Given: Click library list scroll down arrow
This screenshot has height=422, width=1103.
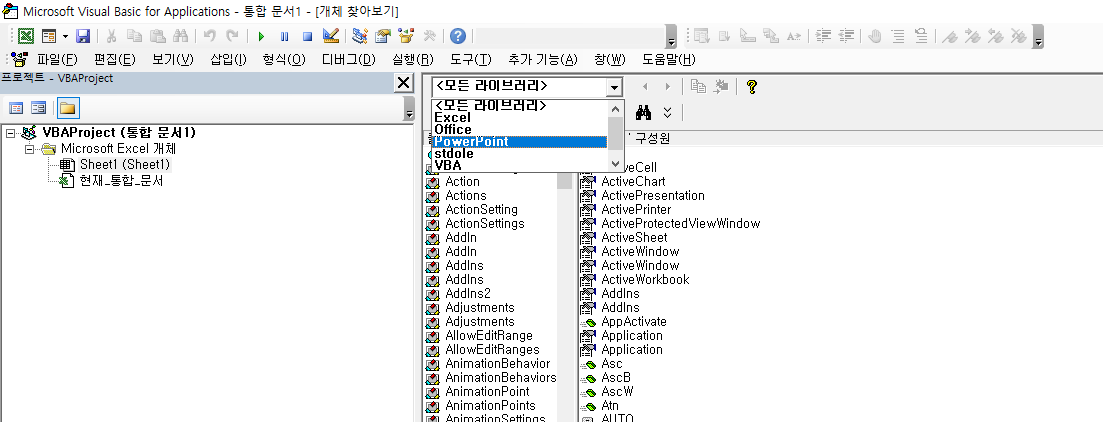Looking at the screenshot, I should (x=616, y=164).
